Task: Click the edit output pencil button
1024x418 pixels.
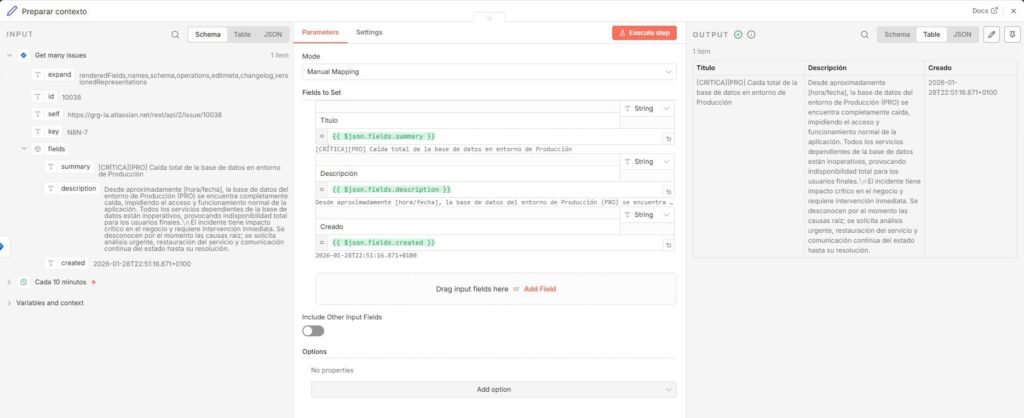Action: point(991,35)
